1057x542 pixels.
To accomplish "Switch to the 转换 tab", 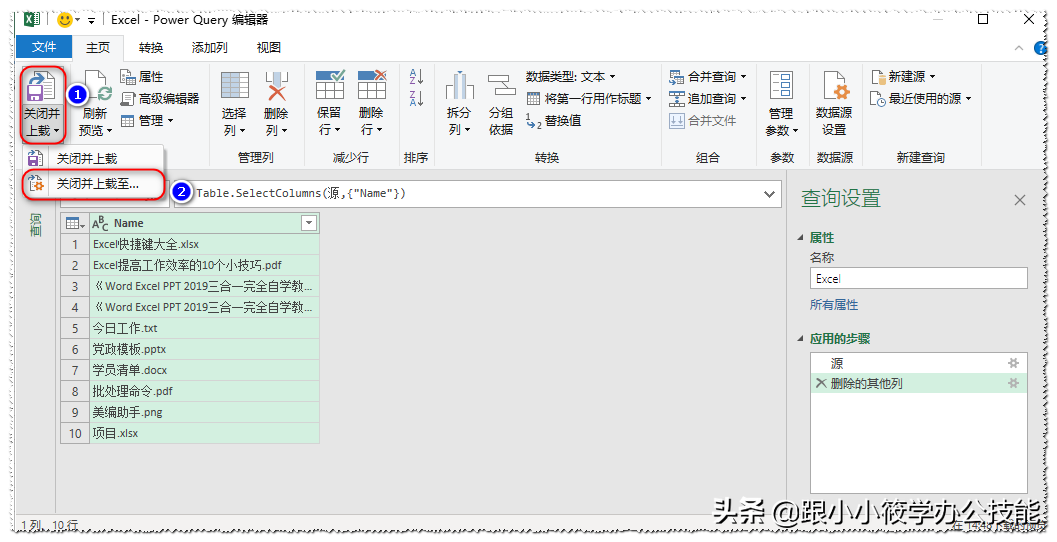I will click(151, 47).
